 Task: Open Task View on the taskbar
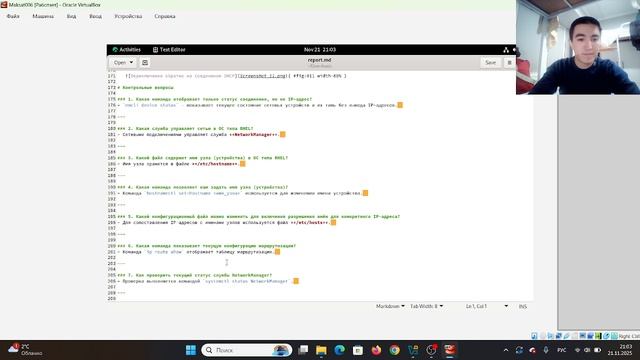[303, 350]
